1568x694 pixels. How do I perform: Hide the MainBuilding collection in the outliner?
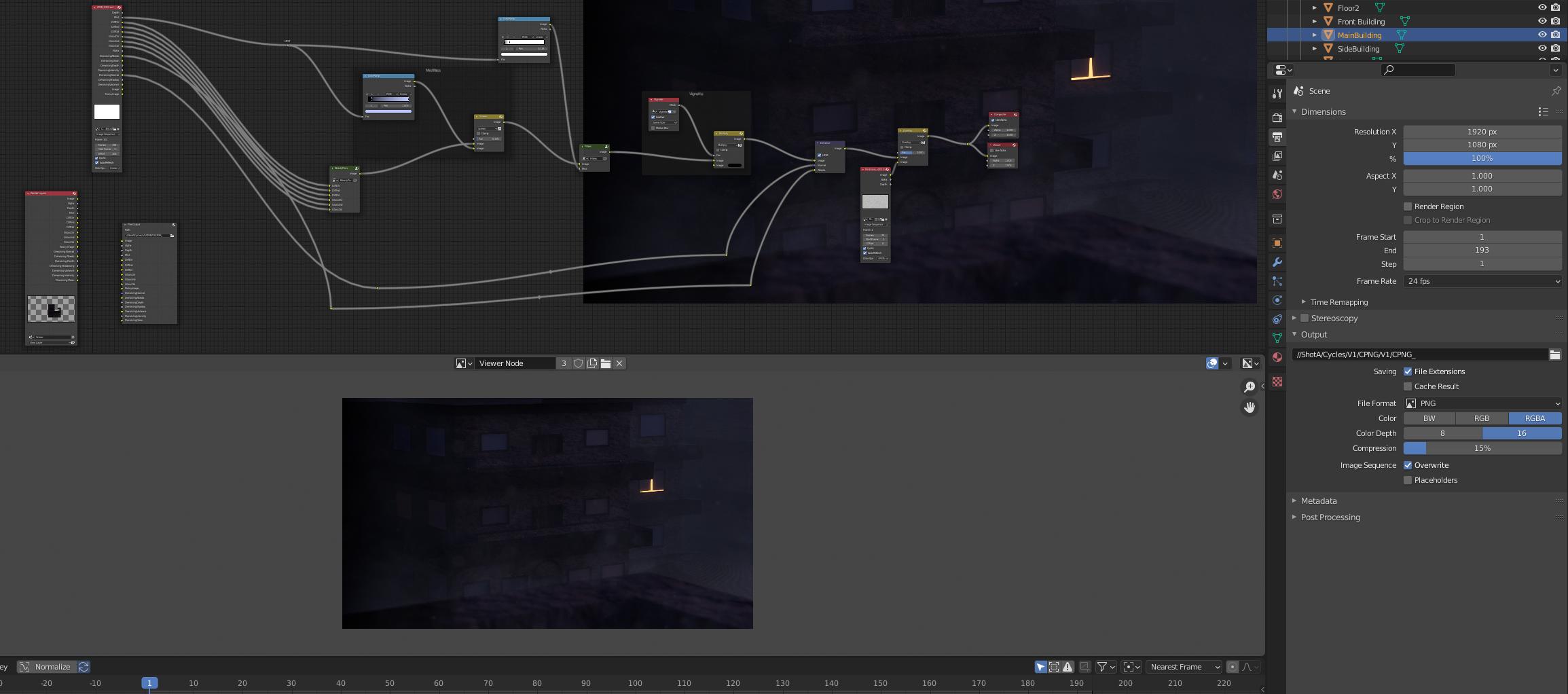1542,35
